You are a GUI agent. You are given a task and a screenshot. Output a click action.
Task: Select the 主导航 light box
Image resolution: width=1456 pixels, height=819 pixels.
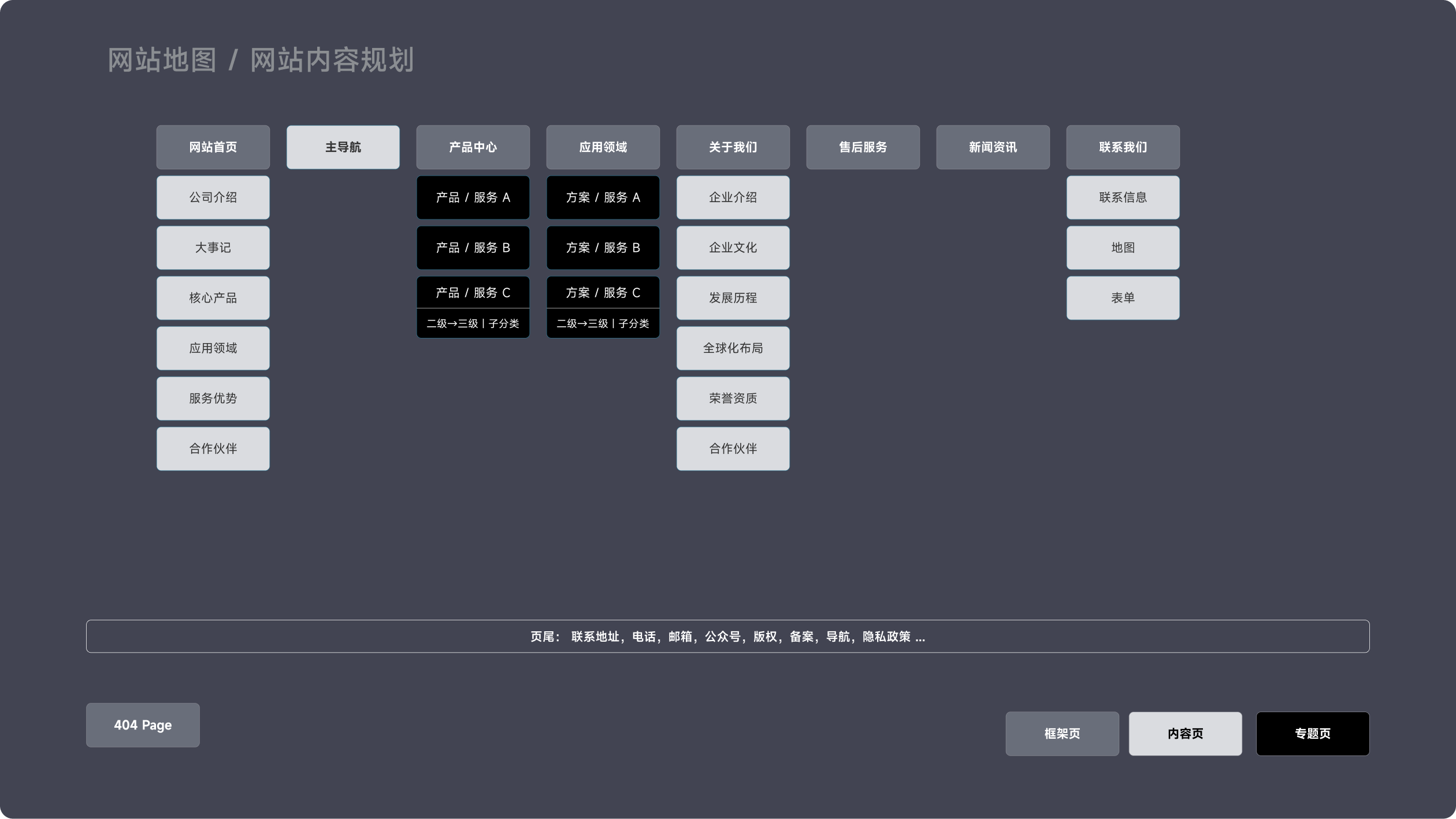coord(343,147)
